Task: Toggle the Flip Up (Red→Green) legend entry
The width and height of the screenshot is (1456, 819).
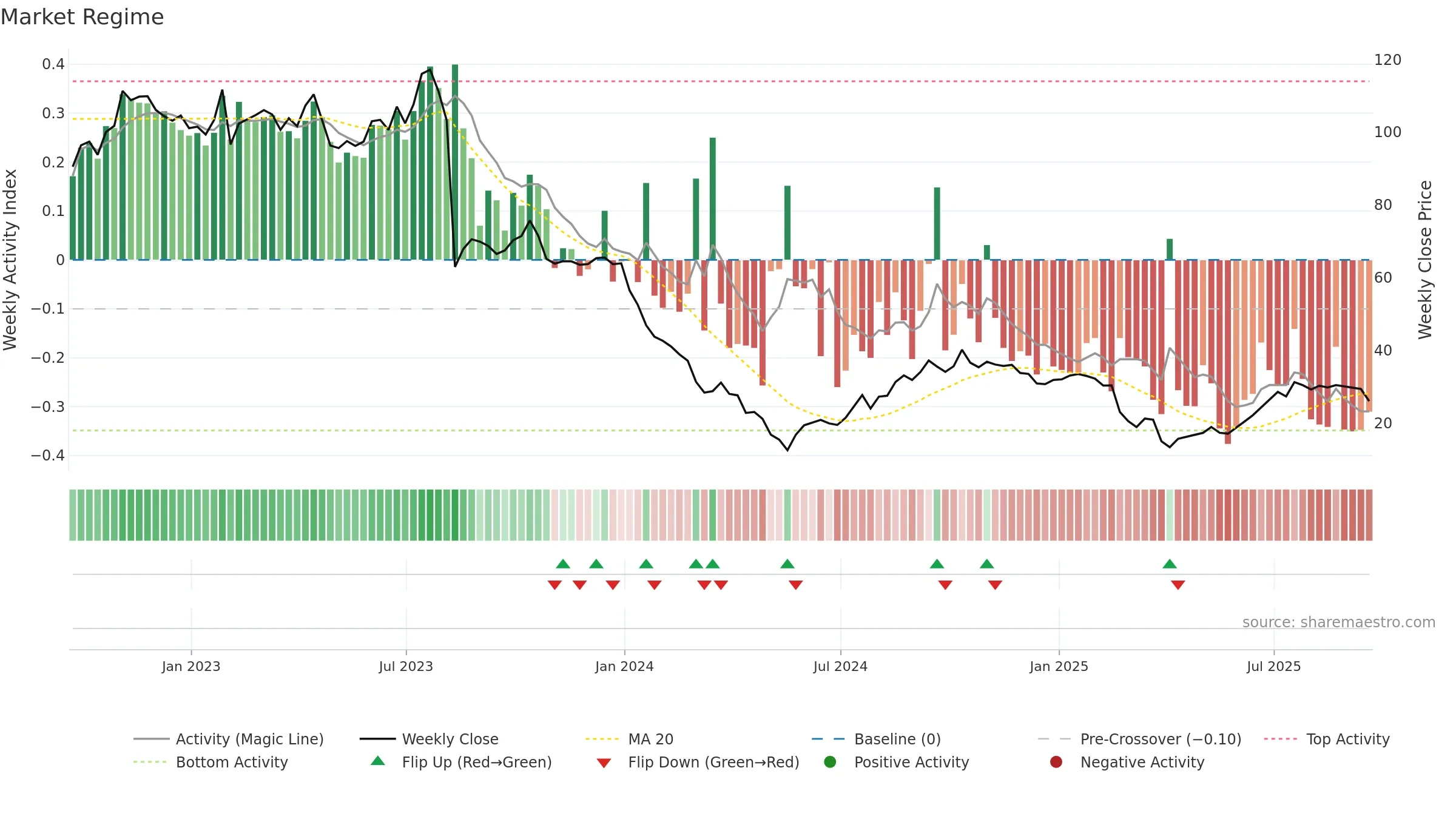Action: 461,762
